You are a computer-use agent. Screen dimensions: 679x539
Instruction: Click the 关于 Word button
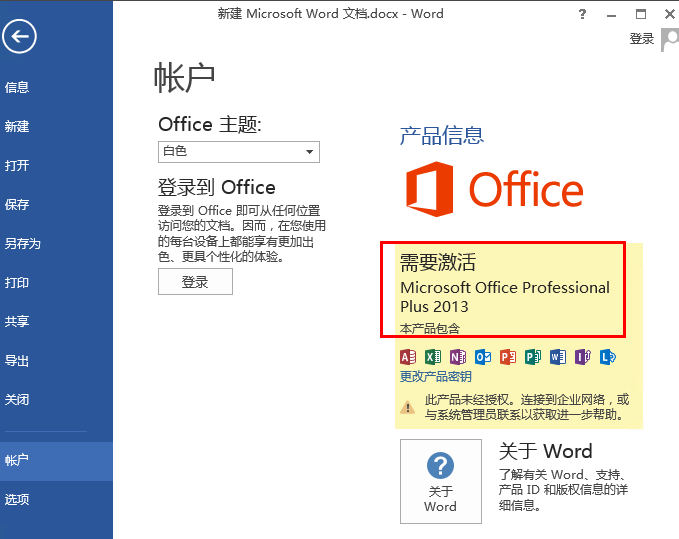click(441, 481)
